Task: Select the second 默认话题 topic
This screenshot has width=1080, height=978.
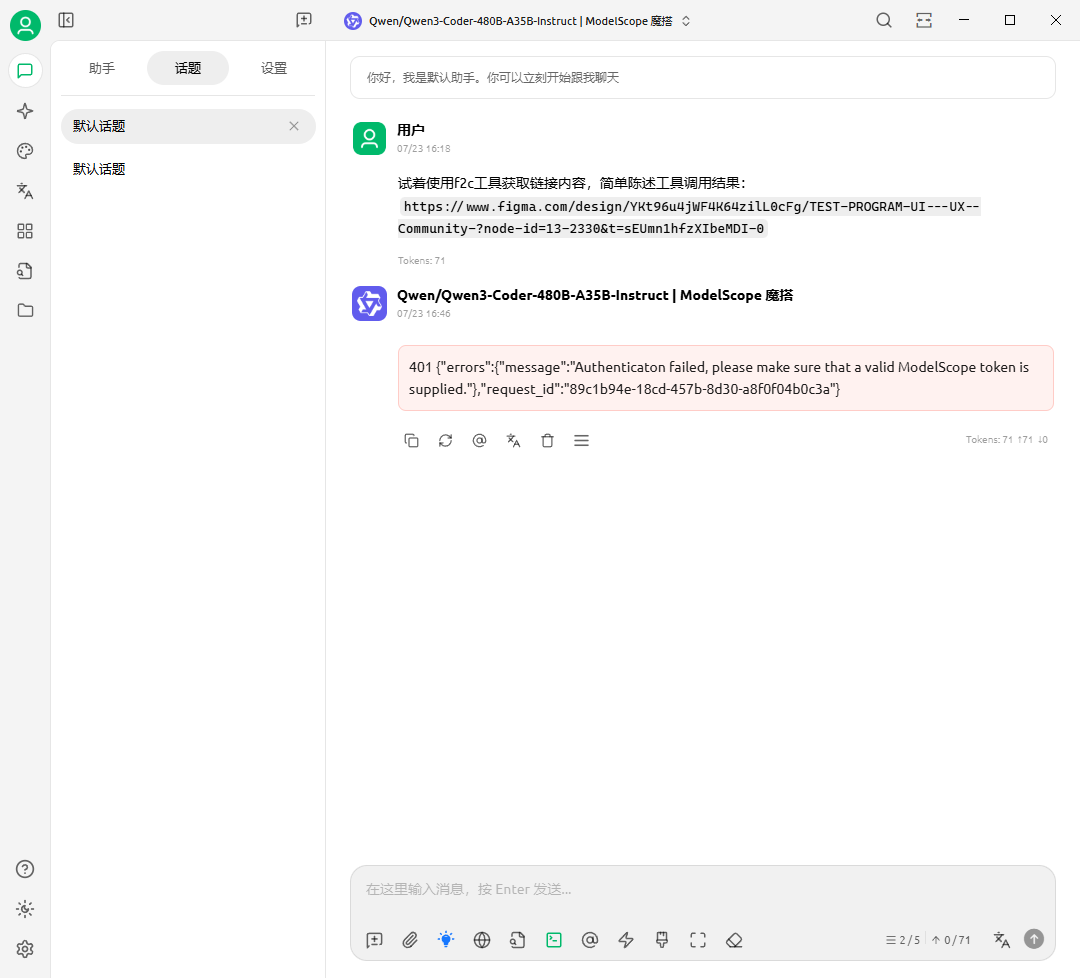Action: (x=188, y=169)
